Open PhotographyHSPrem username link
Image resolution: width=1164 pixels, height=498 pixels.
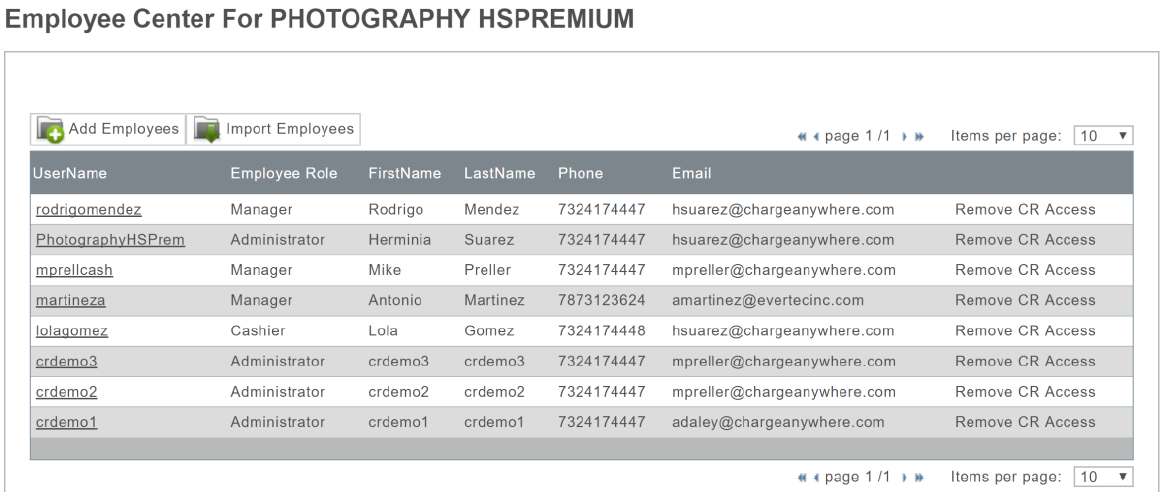(110, 240)
